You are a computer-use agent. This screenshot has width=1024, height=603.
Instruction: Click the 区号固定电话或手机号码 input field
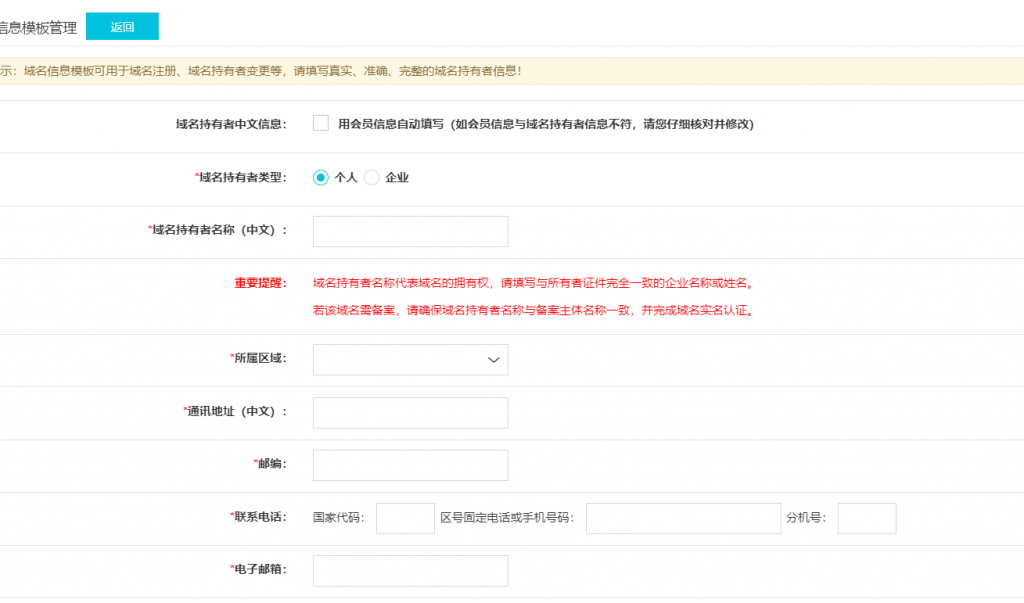pos(683,518)
